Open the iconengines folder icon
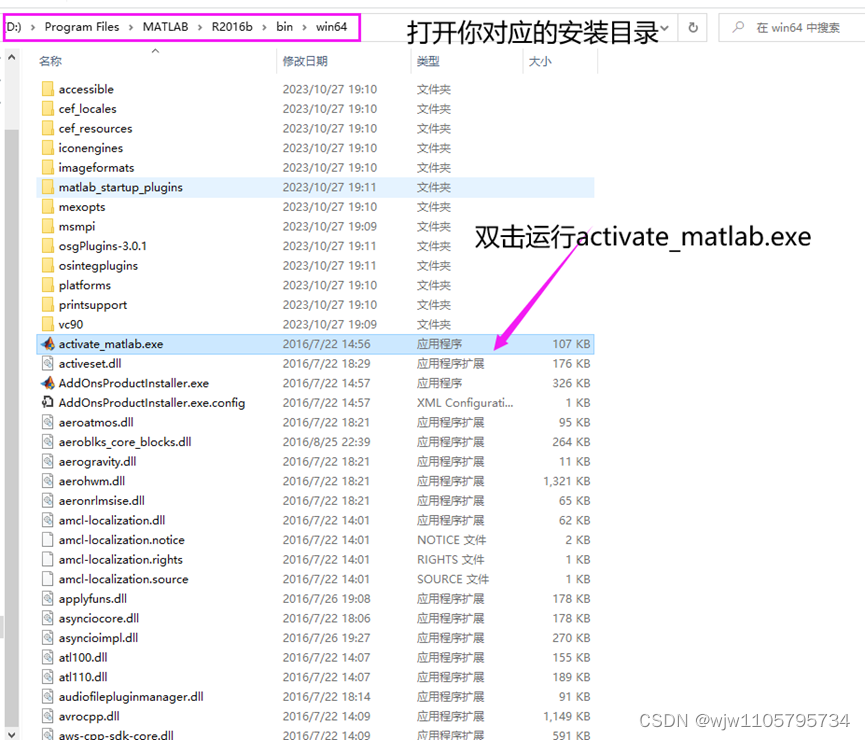 point(47,147)
